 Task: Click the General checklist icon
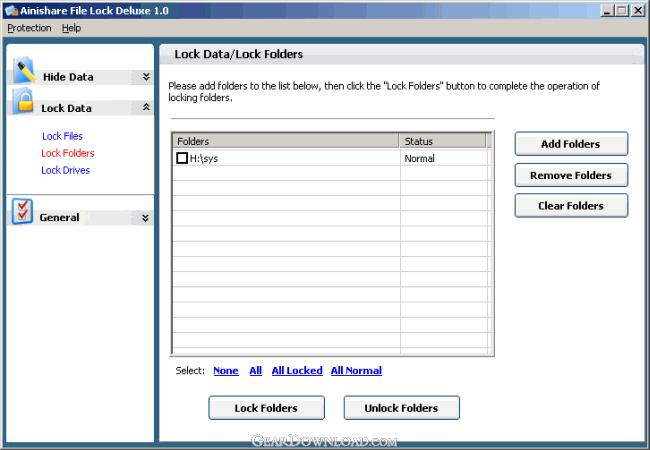coord(22,211)
